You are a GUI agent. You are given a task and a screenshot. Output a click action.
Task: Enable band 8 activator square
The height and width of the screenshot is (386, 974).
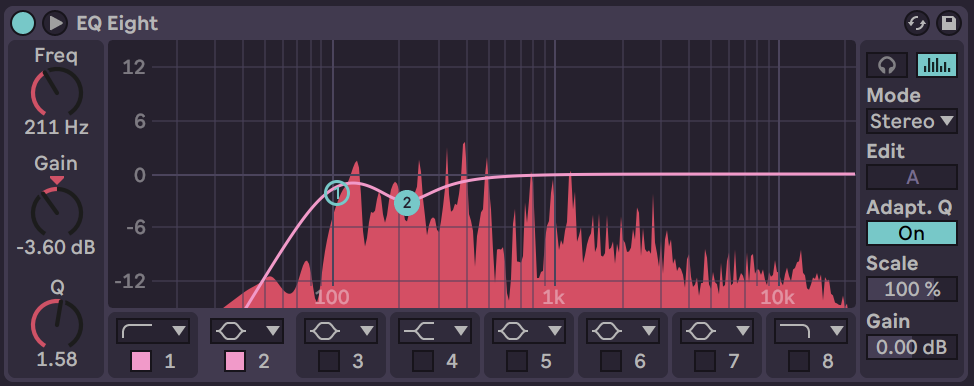[799, 361]
